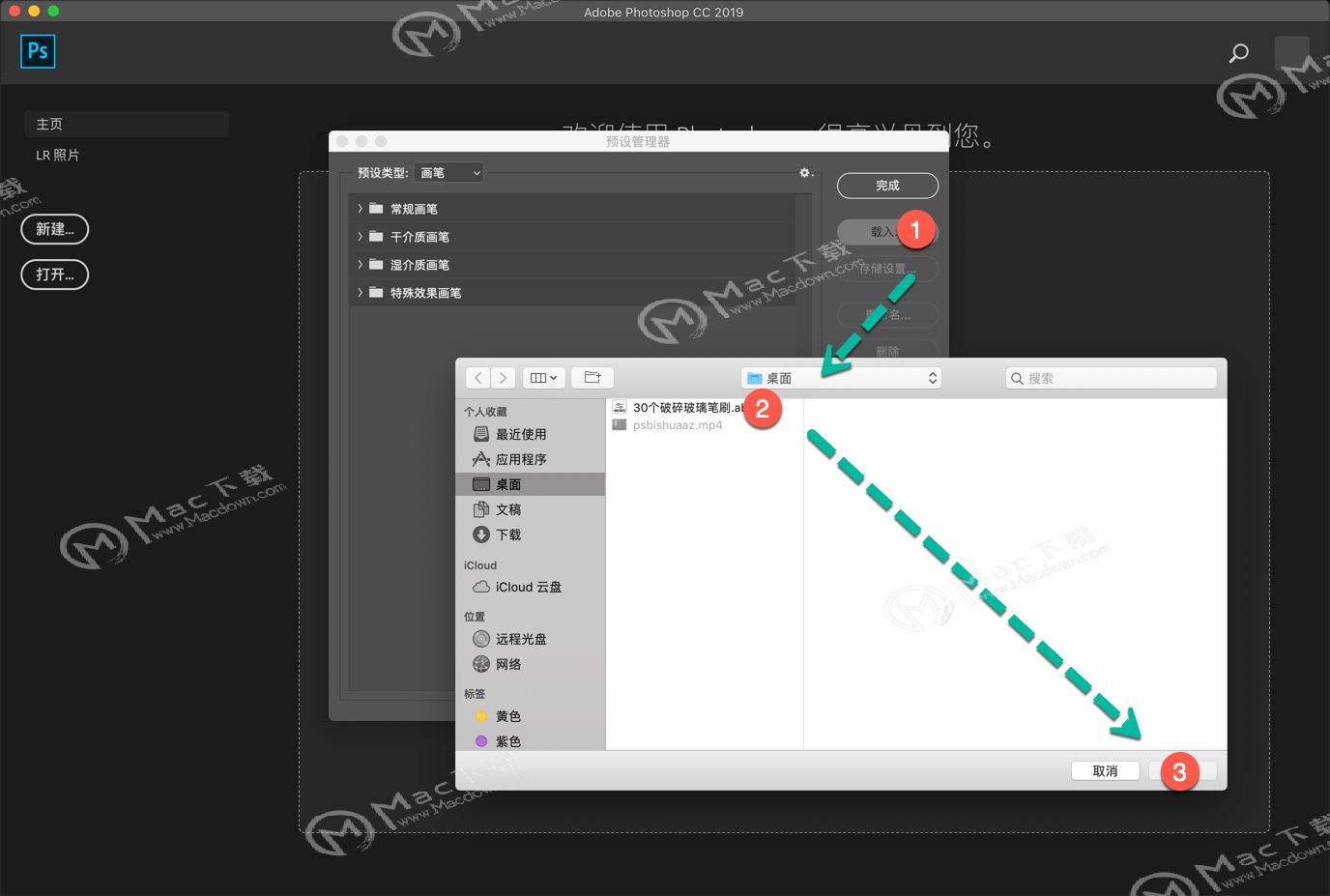This screenshot has width=1330, height=896.
Task: Go forward in file dialog
Action: (503, 378)
